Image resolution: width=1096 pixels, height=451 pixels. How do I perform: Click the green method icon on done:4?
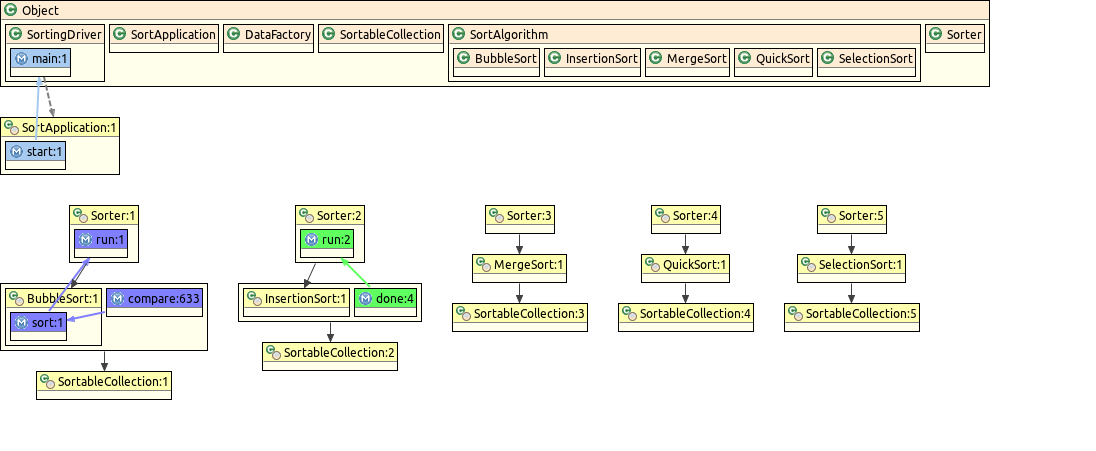pos(365,298)
